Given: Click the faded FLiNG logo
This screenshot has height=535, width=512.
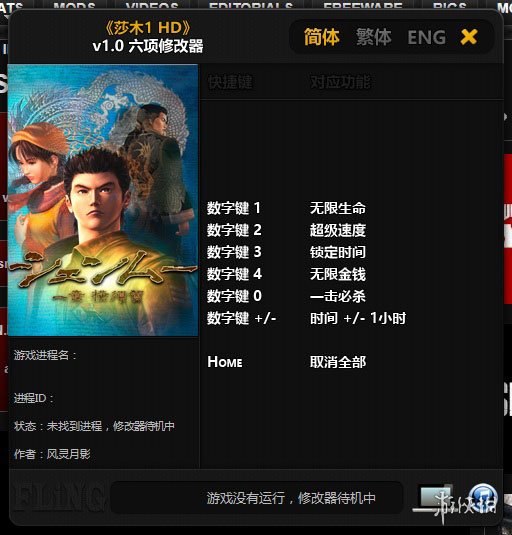Looking at the screenshot, I should point(58,496).
